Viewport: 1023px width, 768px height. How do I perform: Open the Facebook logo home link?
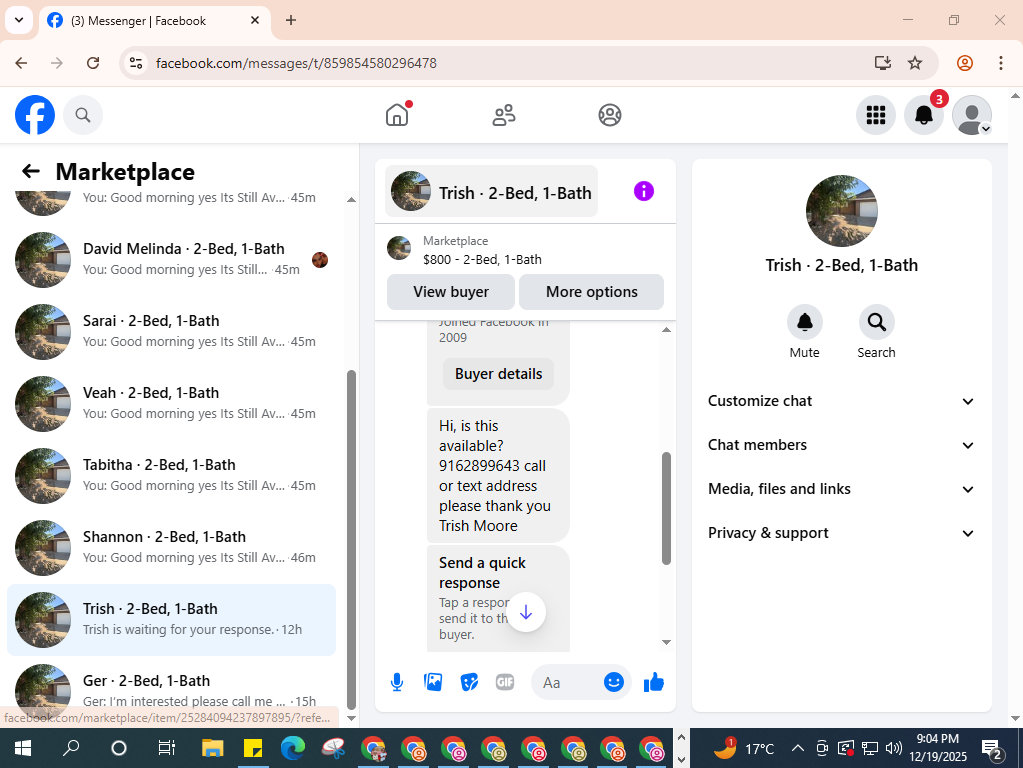[x=35, y=115]
